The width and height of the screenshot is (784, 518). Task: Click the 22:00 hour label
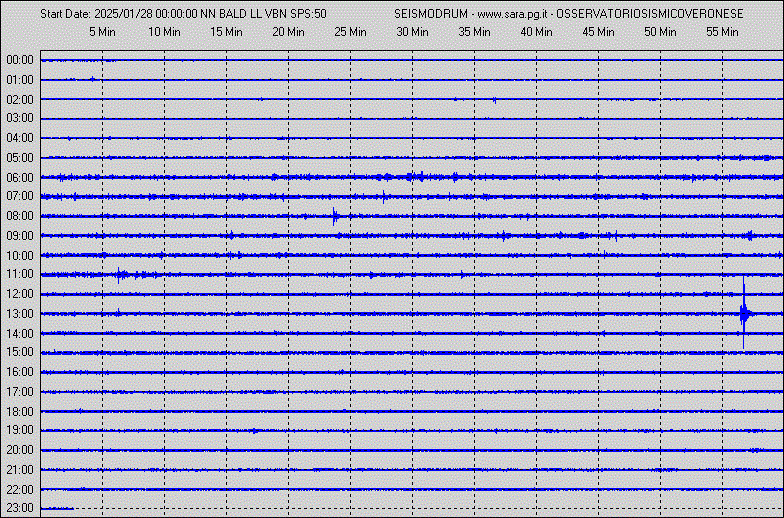pos(20,490)
